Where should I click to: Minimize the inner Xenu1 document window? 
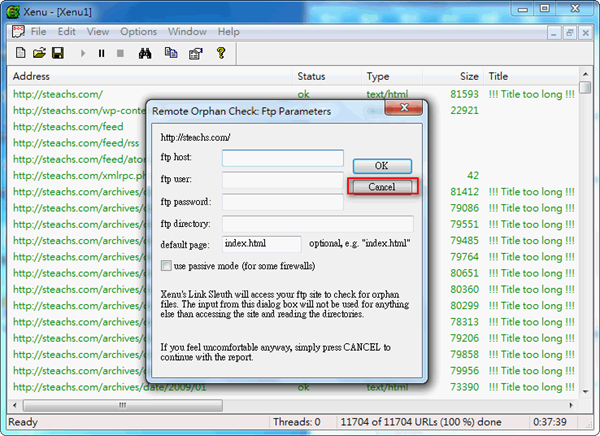(553, 33)
